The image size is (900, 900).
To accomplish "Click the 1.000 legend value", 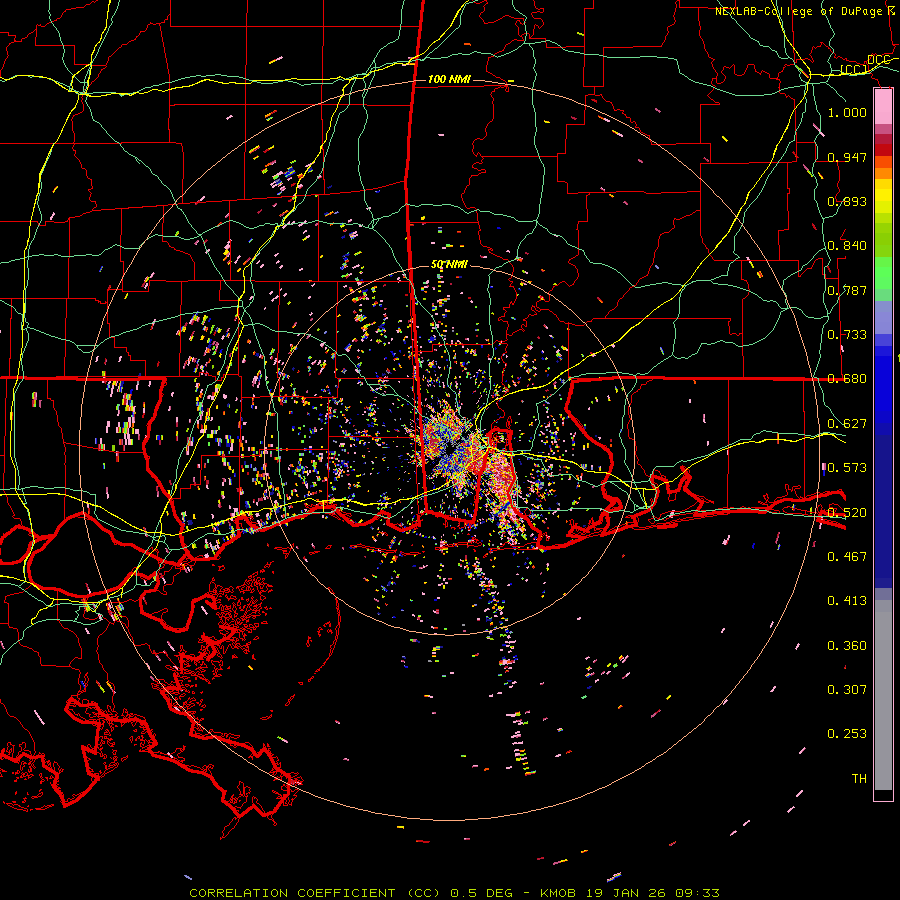I will (x=847, y=112).
